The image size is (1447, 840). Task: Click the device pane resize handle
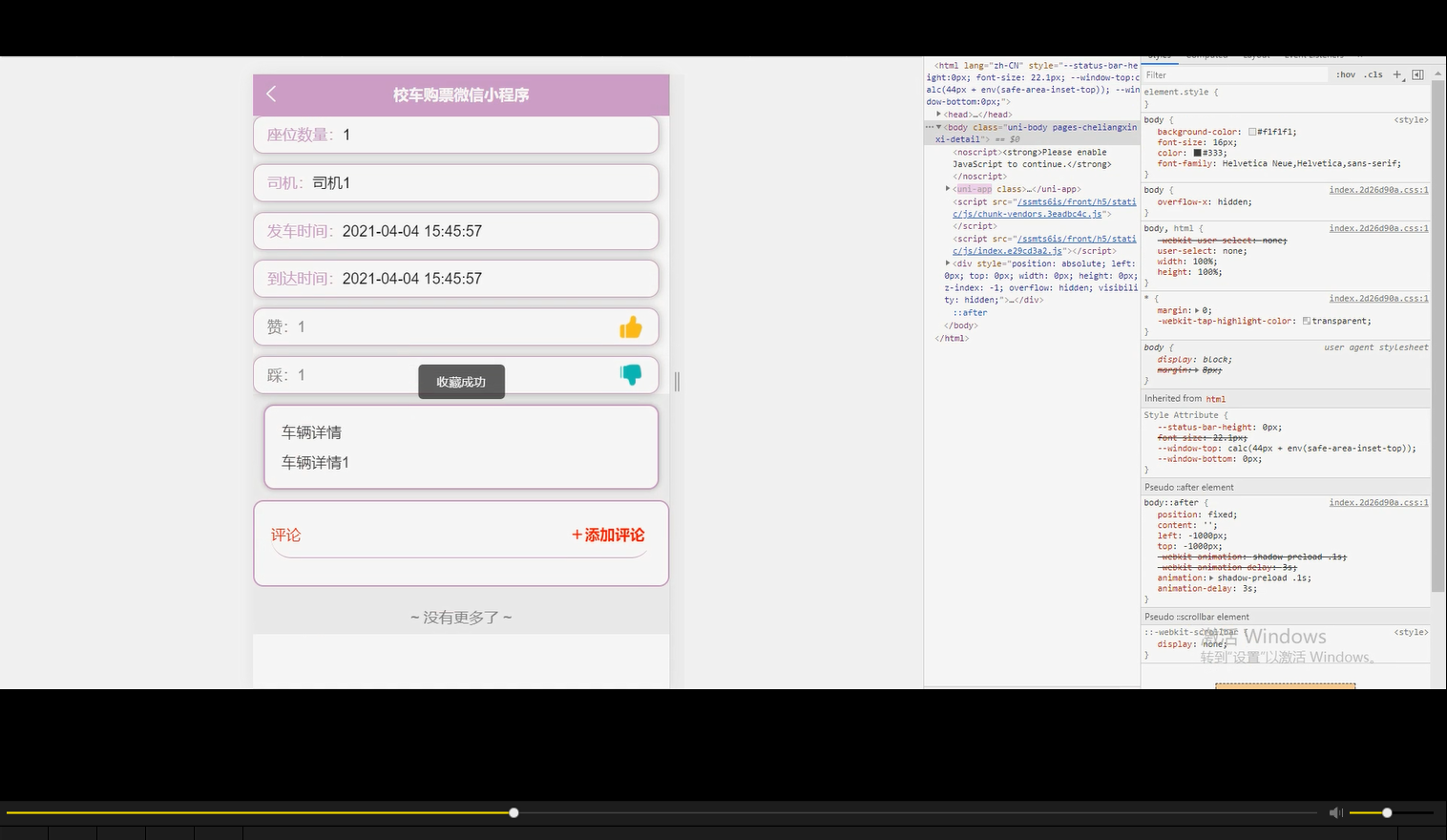pos(677,381)
